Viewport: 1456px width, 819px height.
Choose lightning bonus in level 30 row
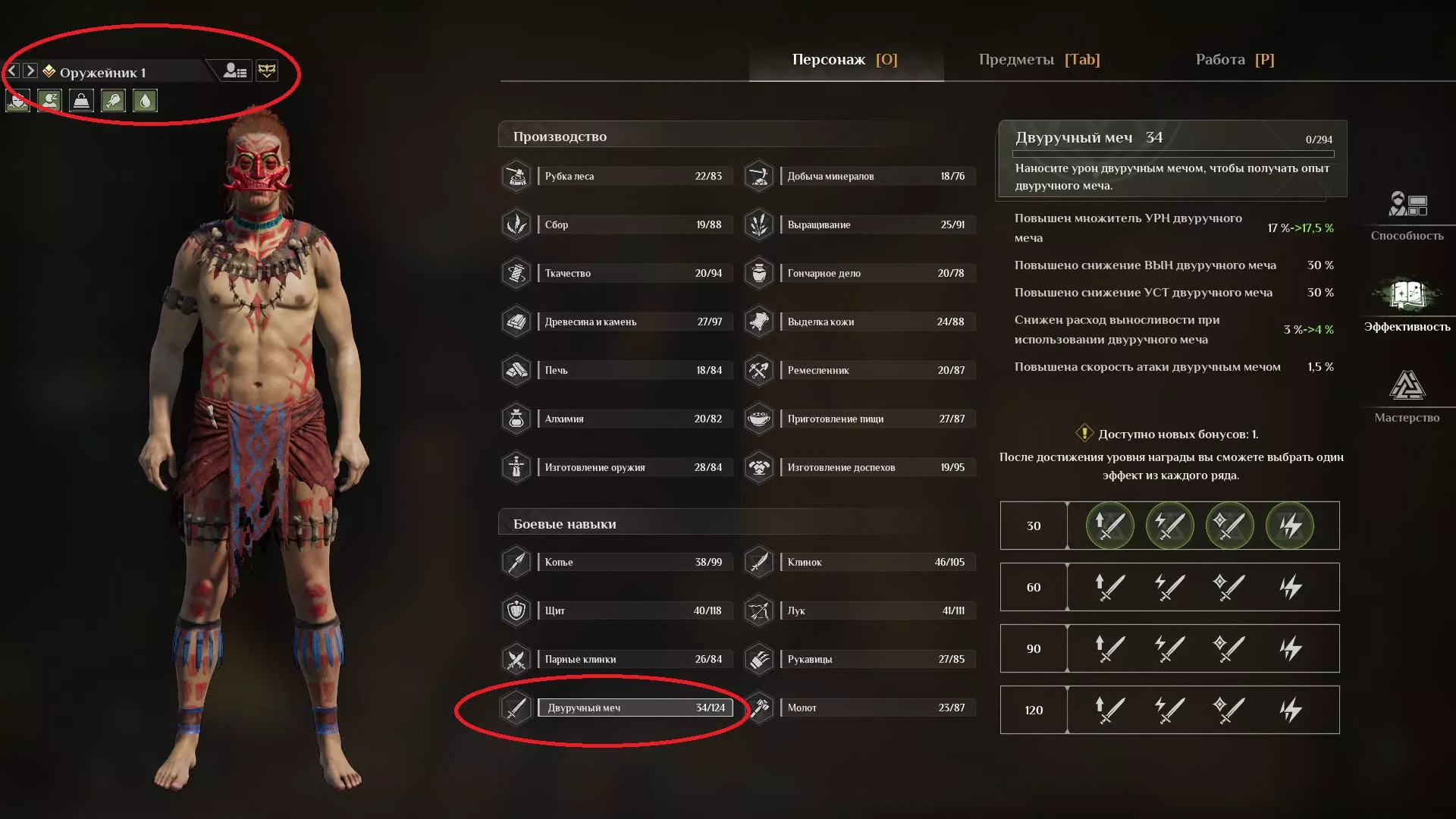tap(1289, 526)
